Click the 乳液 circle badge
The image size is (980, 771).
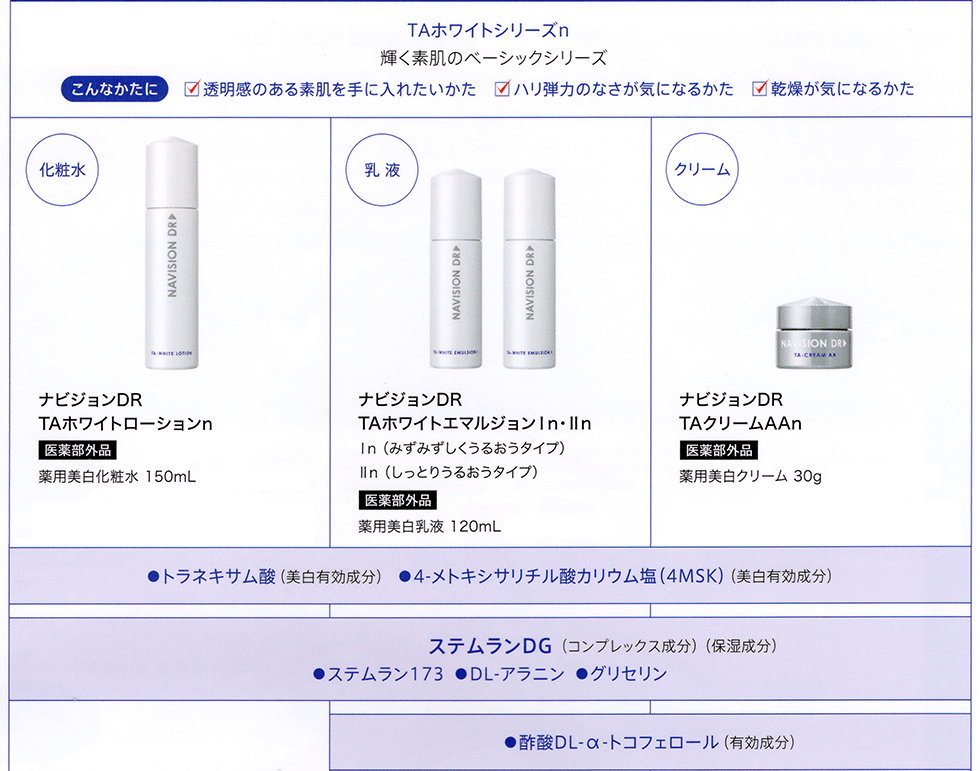[x=382, y=169]
